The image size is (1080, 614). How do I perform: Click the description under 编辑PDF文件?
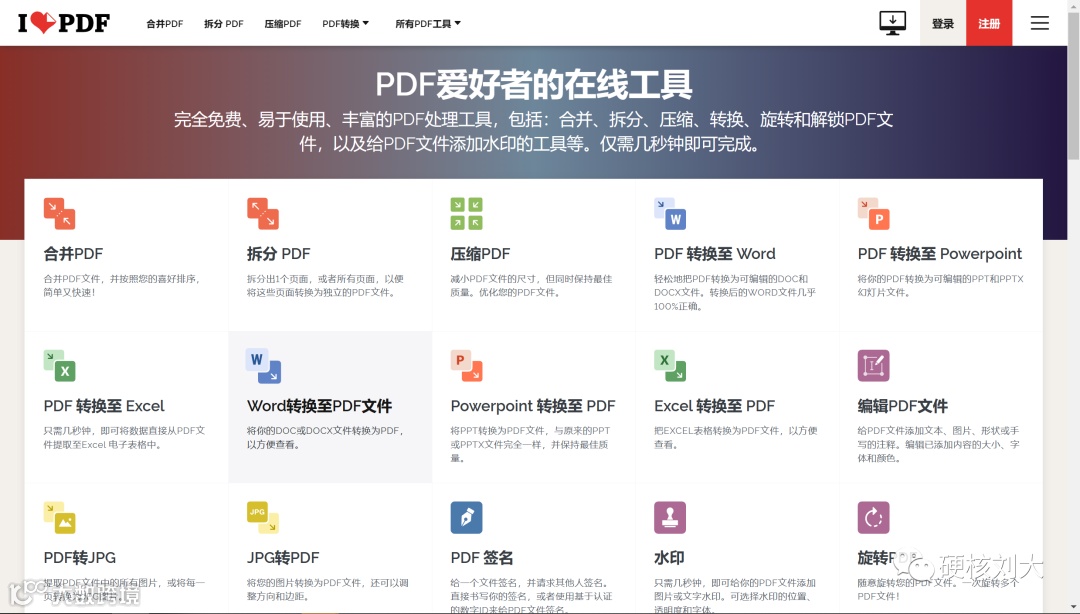938,444
